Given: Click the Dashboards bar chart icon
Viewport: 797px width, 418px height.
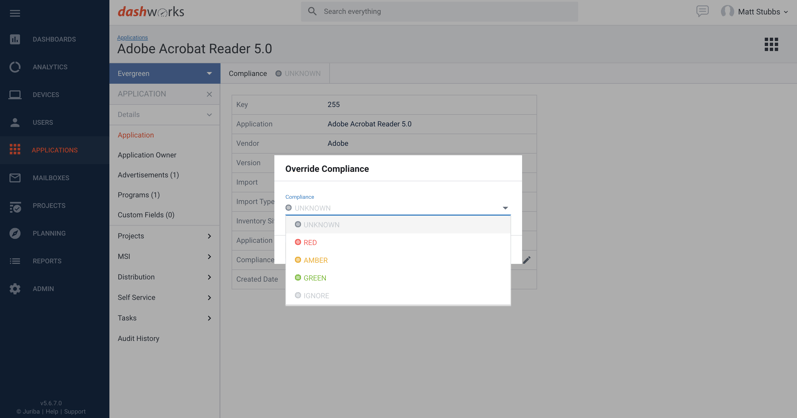Looking at the screenshot, I should coord(15,39).
